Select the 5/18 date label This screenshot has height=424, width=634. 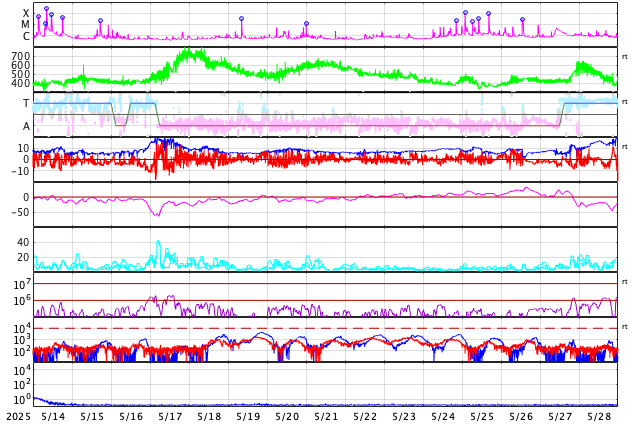pyautogui.click(x=209, y=416)
